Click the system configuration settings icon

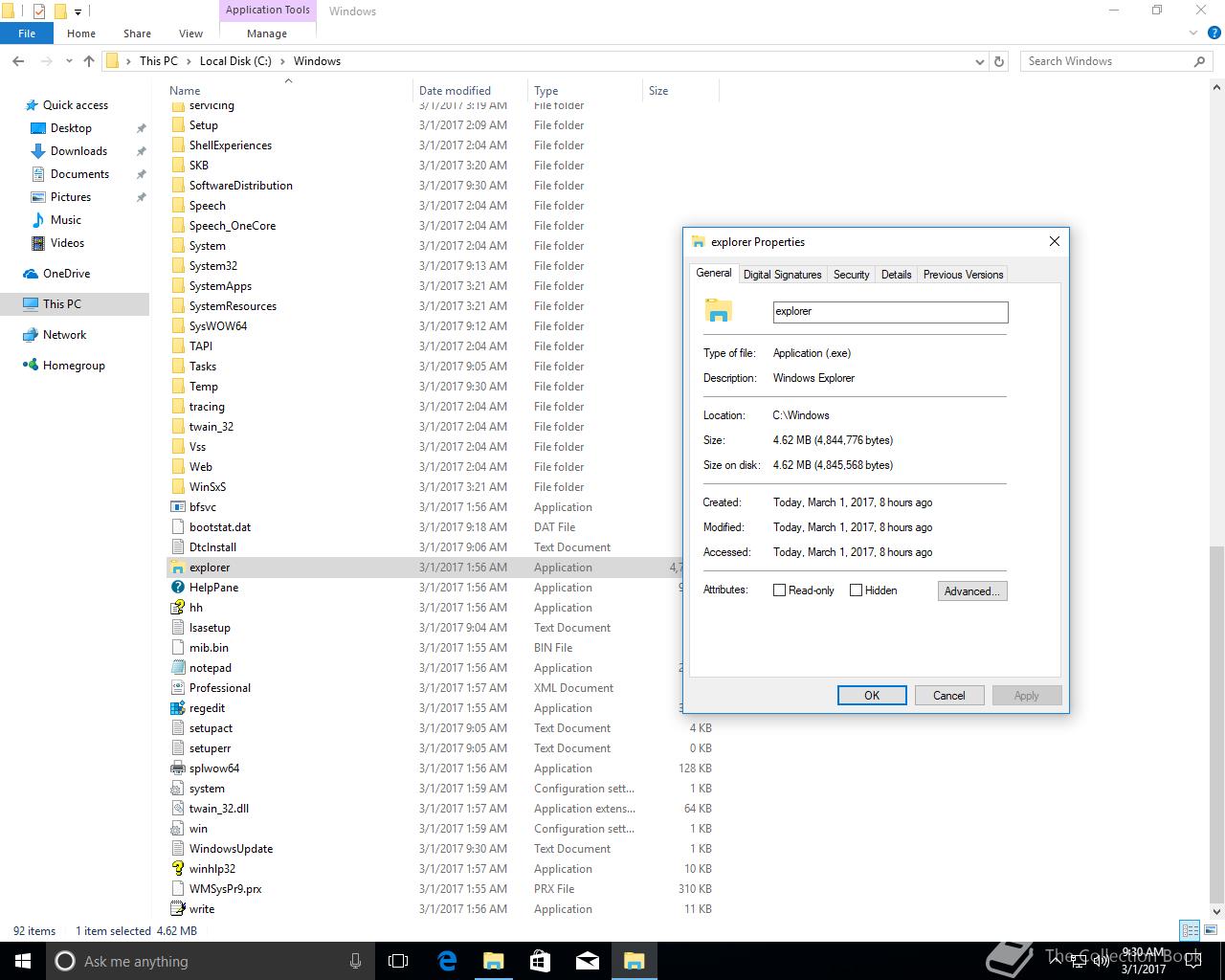pos(178,789)
